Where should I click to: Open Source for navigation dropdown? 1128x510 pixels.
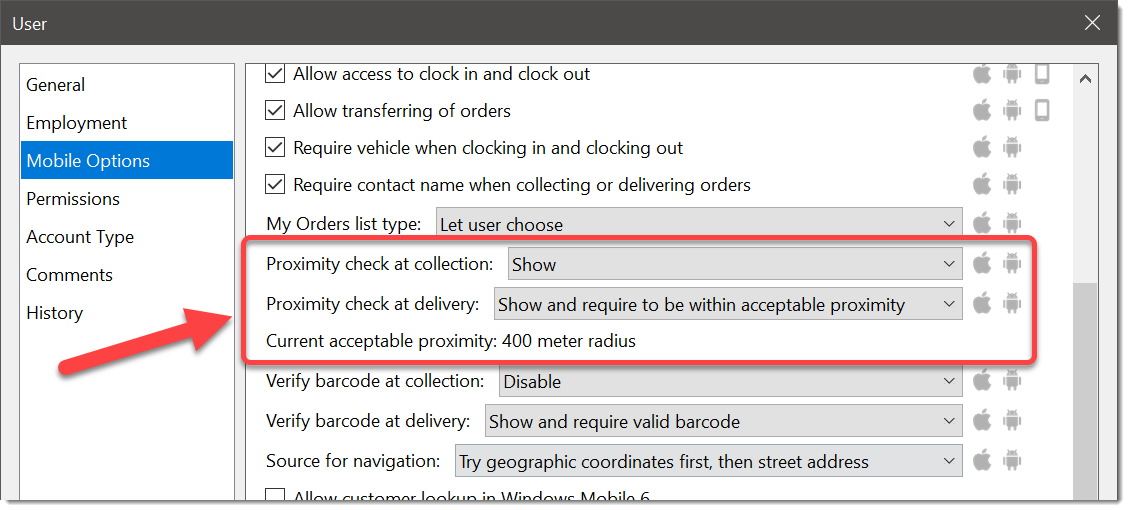[x=709, y=461]
